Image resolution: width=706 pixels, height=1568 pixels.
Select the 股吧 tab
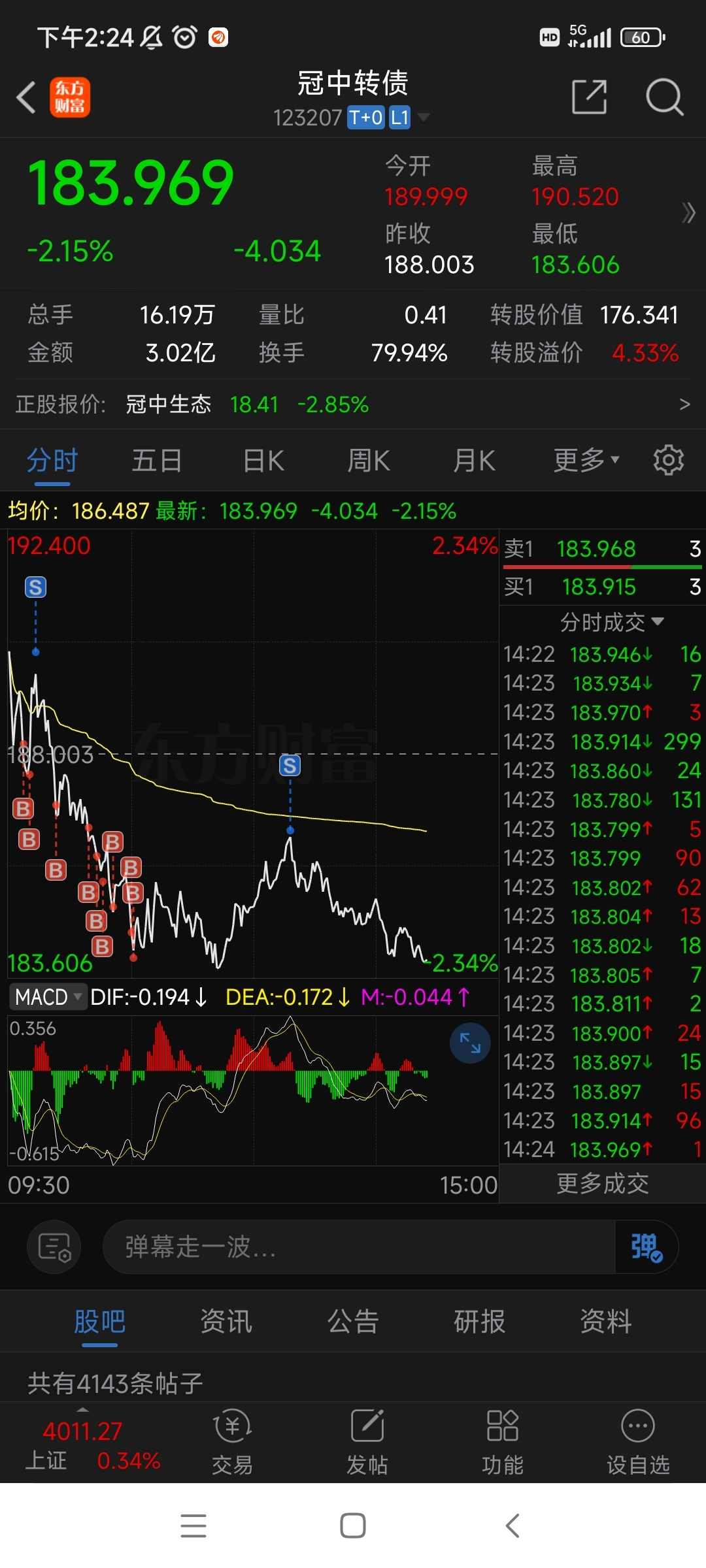[99, 1322]
